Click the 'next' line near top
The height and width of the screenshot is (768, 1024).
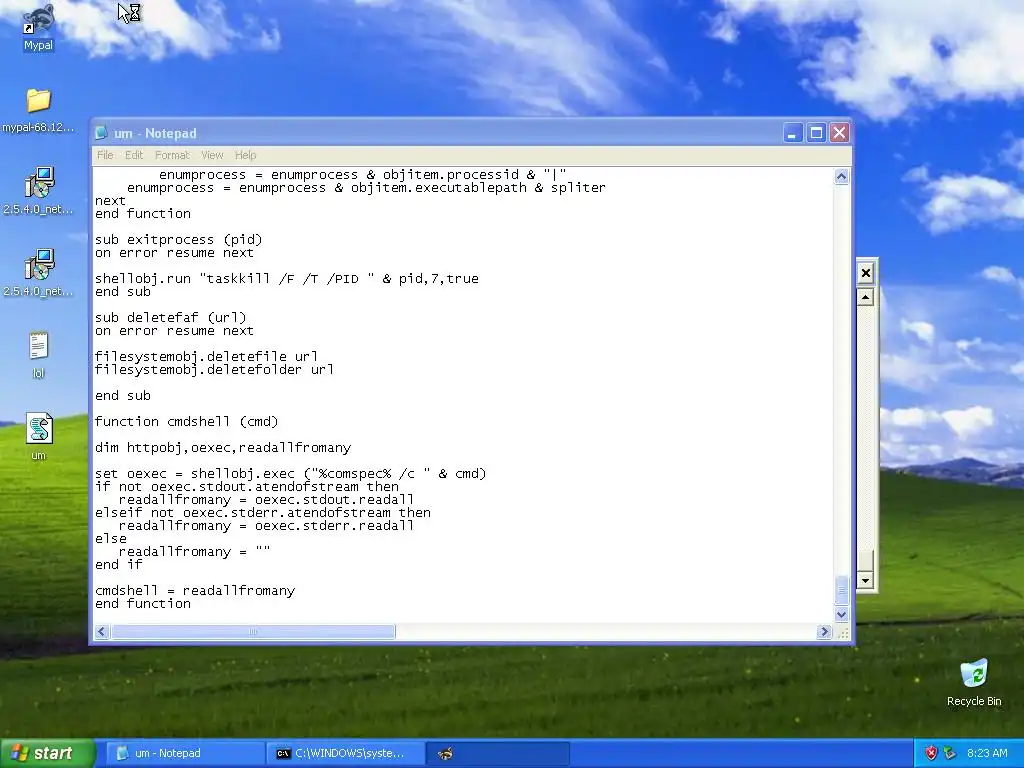pos(110,200)
